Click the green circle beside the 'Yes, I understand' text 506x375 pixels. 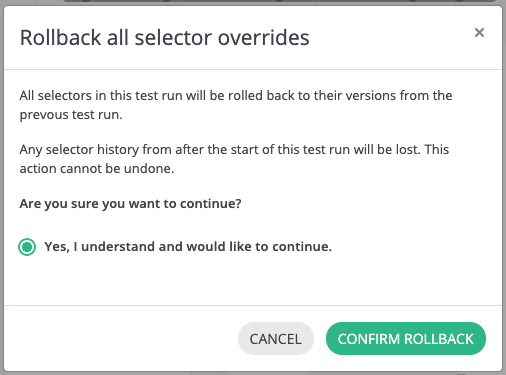[27, 247]
